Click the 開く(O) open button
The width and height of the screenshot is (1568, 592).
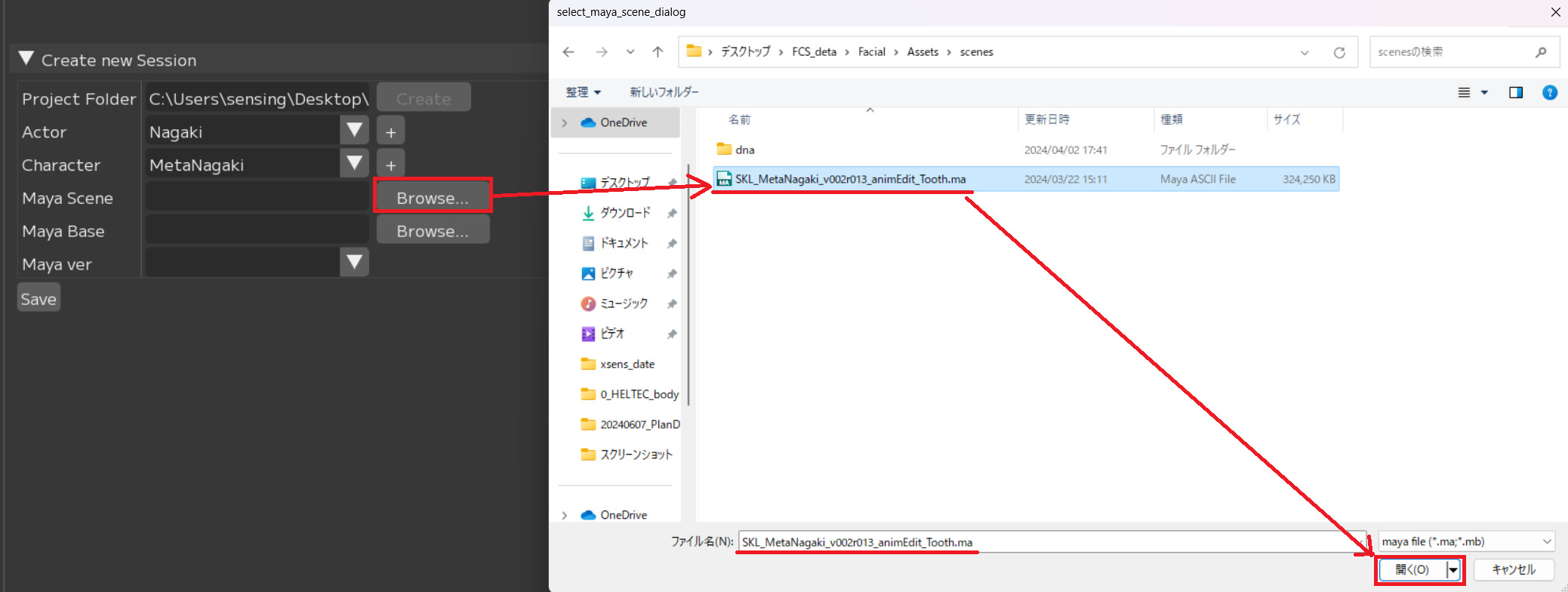point(1412,569)
